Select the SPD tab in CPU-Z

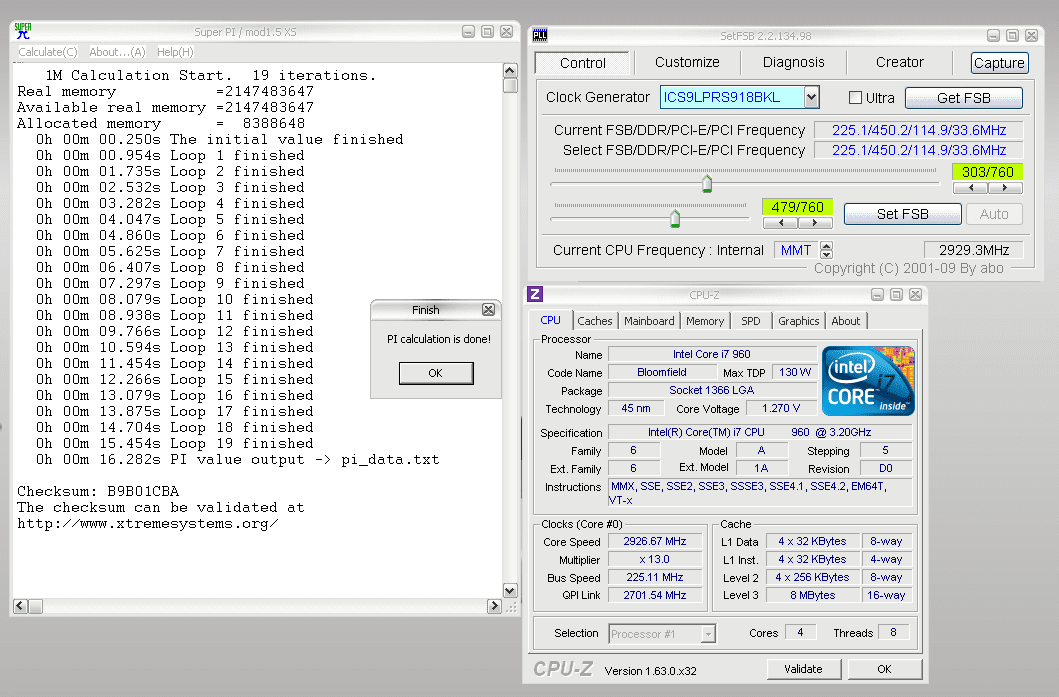click(750, 321)
